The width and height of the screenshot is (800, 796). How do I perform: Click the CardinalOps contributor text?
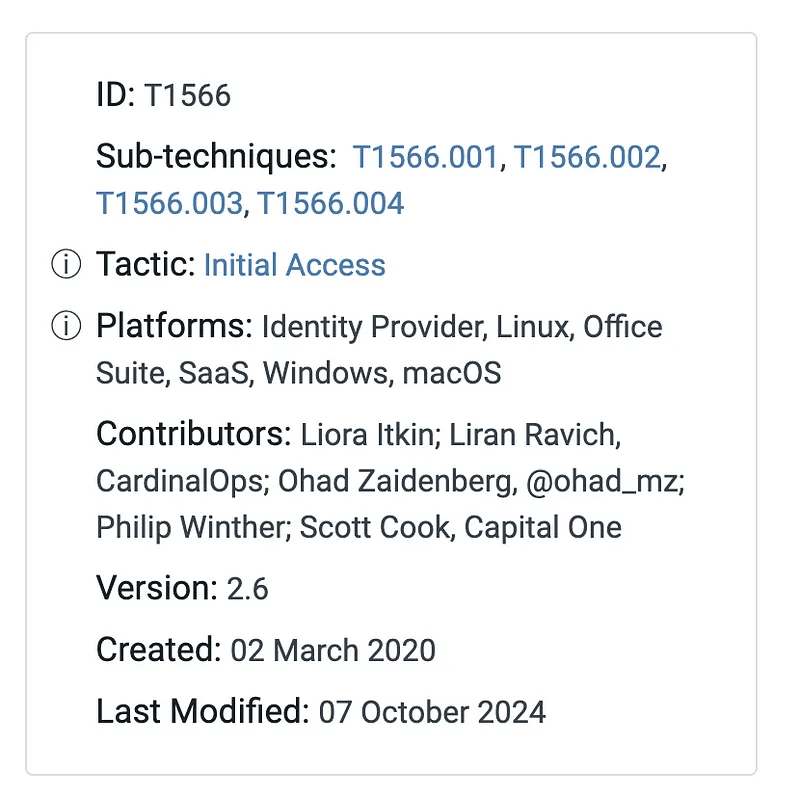tap(180, 481)
